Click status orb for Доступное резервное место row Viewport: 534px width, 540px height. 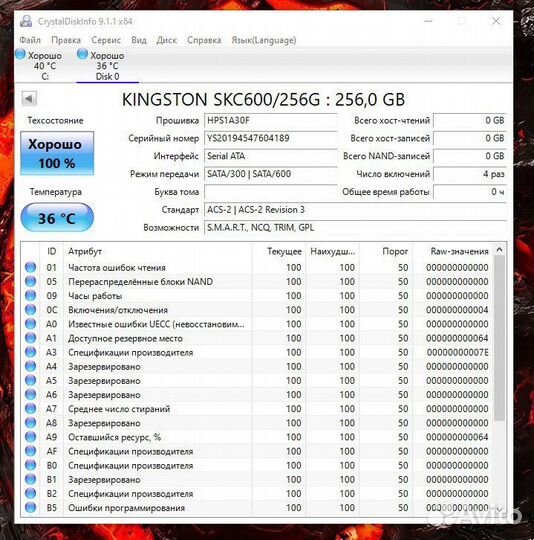click(31, 338)
